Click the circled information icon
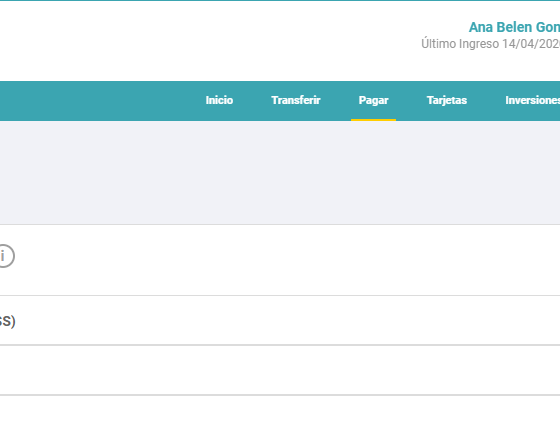 (x=4, y=256)
